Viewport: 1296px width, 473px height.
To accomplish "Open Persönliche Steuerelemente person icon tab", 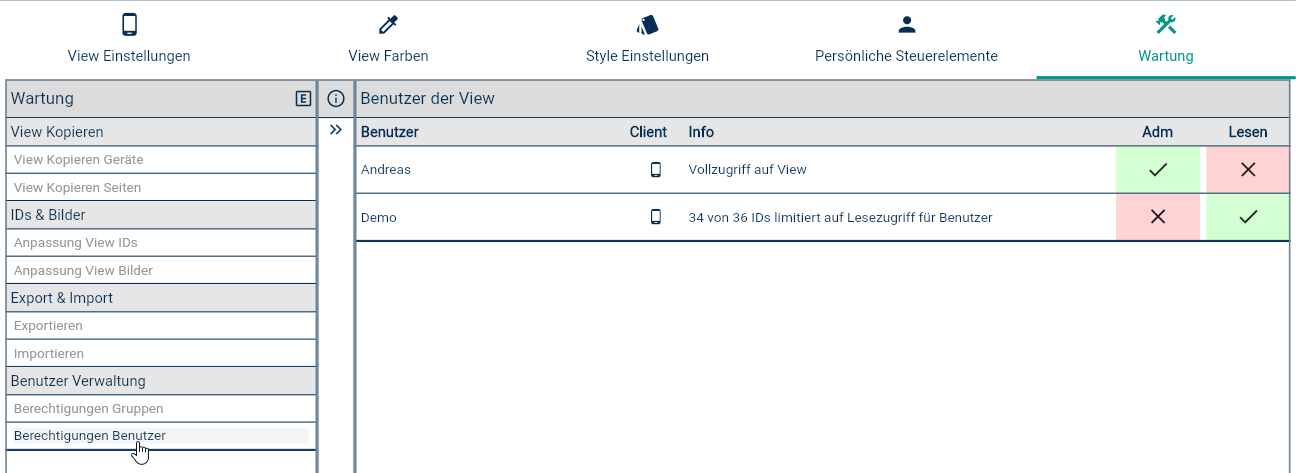I will (906, 39).
